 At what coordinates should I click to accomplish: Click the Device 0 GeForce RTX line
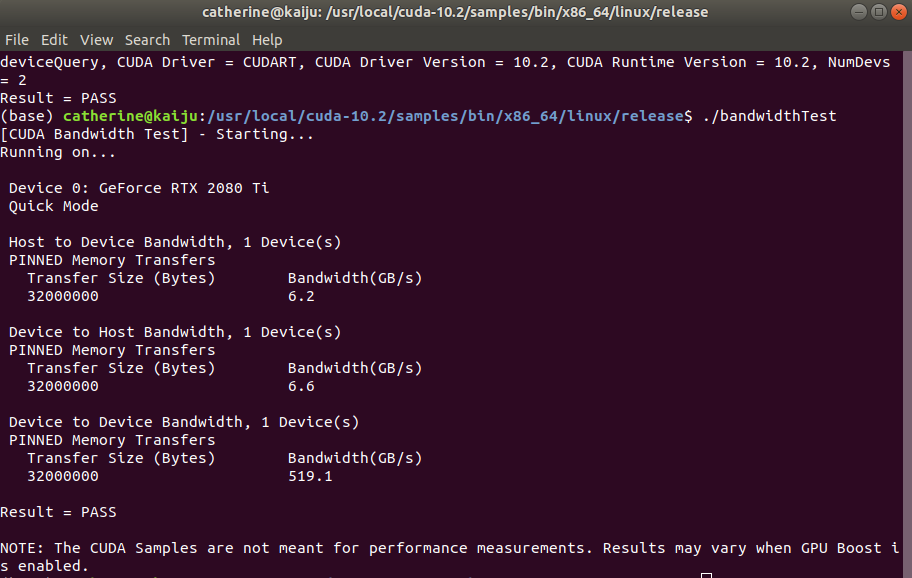139,188
